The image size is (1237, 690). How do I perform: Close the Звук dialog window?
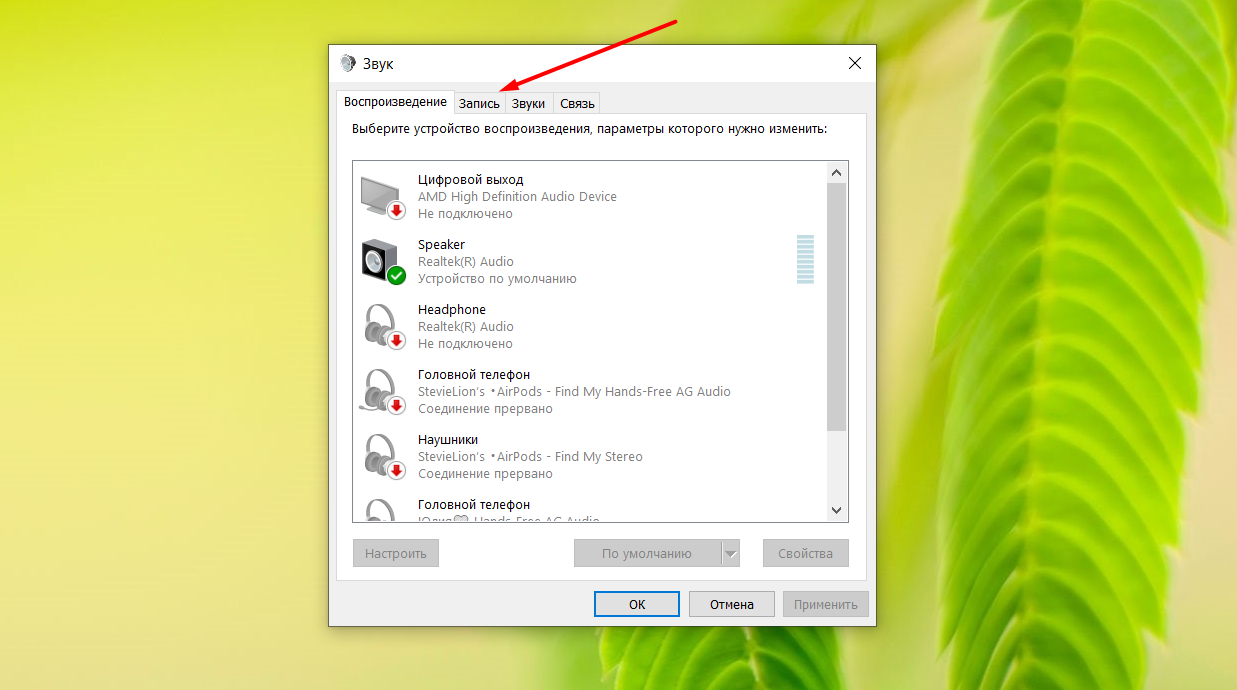(x=854, y=63)
